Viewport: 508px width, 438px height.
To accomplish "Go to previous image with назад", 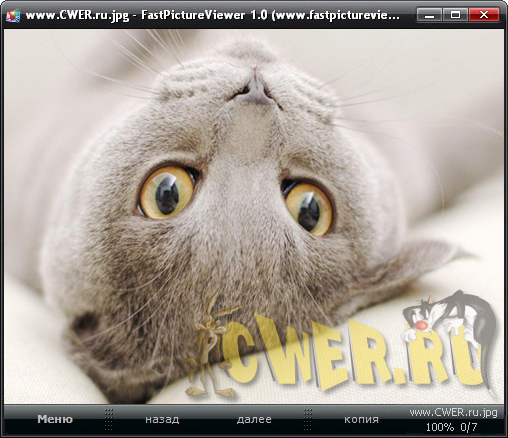I will tap(162, 419).
